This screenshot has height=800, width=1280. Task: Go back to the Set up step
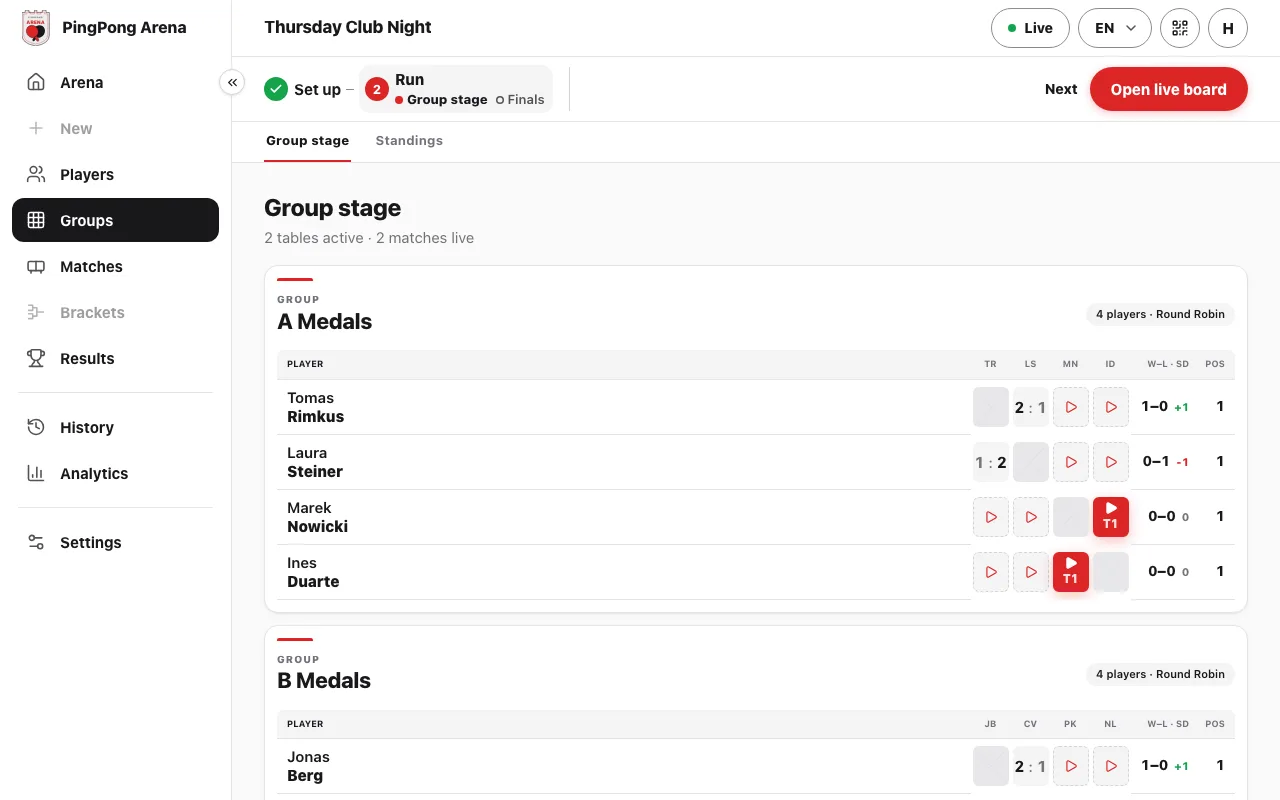[x=303, y=89]
